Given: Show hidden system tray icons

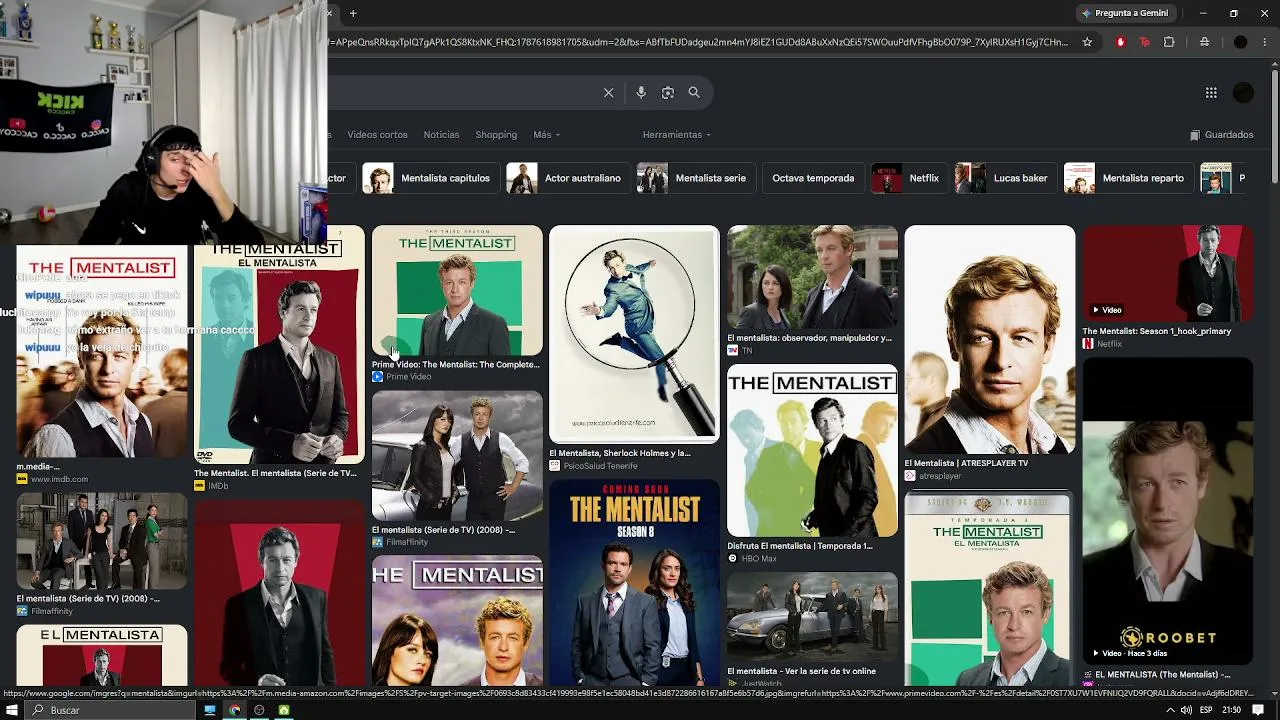Looking at the screenshot, I should pos(1170,710).
